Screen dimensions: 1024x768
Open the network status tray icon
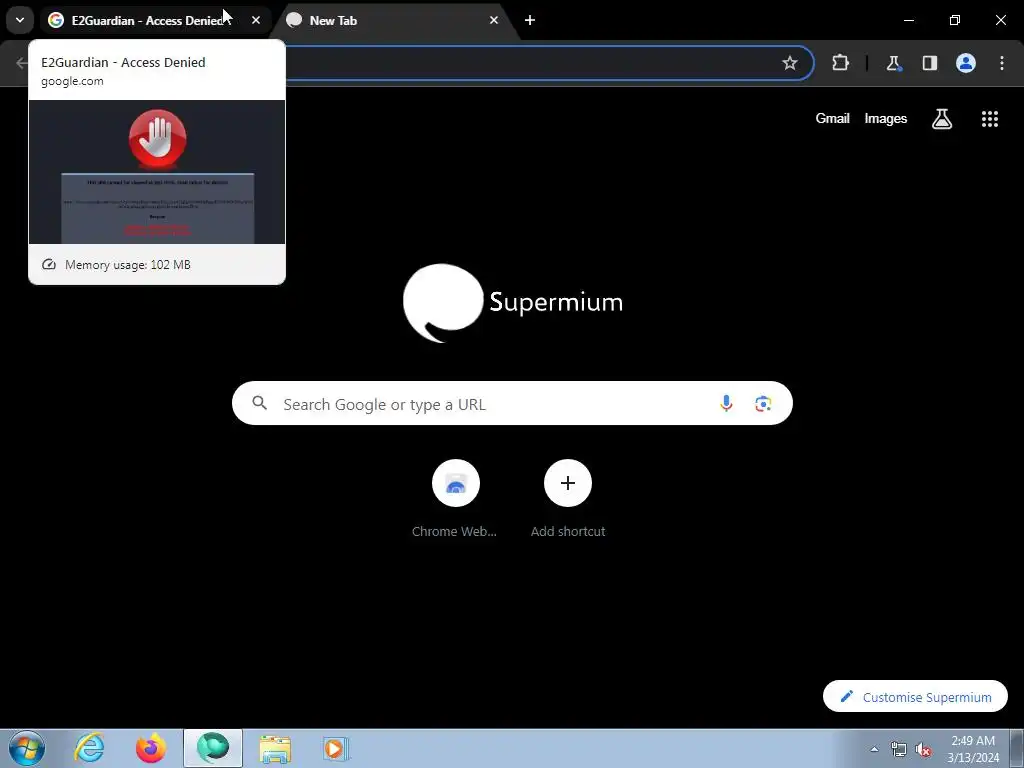click(899, 749)
